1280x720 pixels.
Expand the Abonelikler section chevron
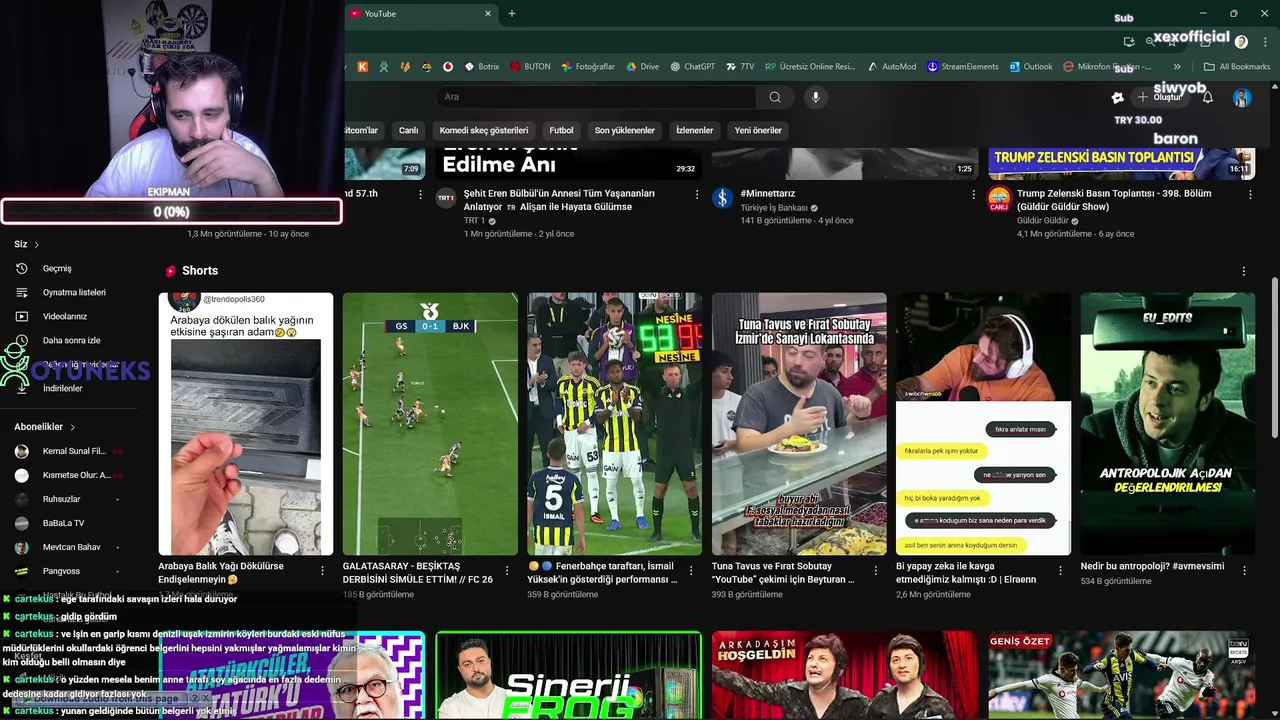click(x=72, y=427)
